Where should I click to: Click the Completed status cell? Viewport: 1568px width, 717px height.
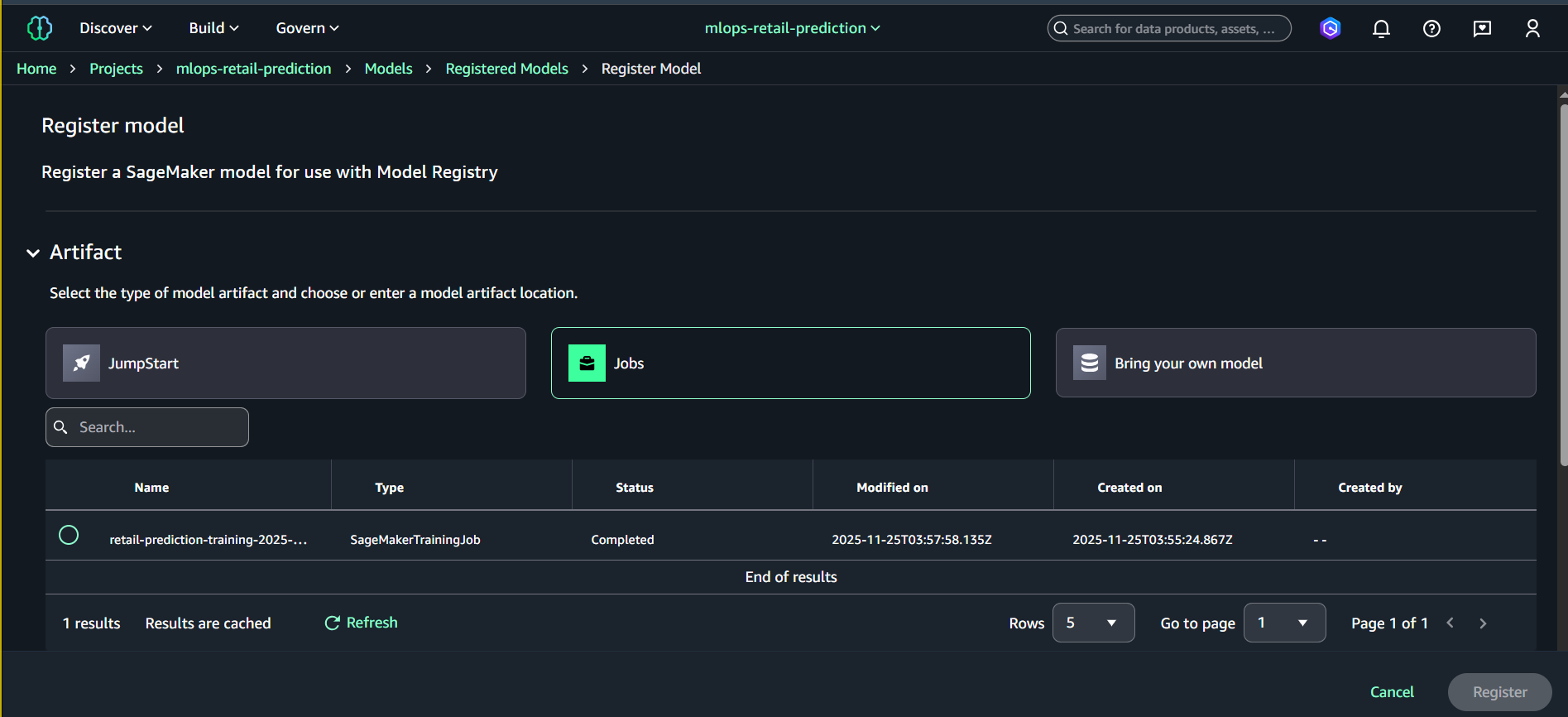coord(622,540)
